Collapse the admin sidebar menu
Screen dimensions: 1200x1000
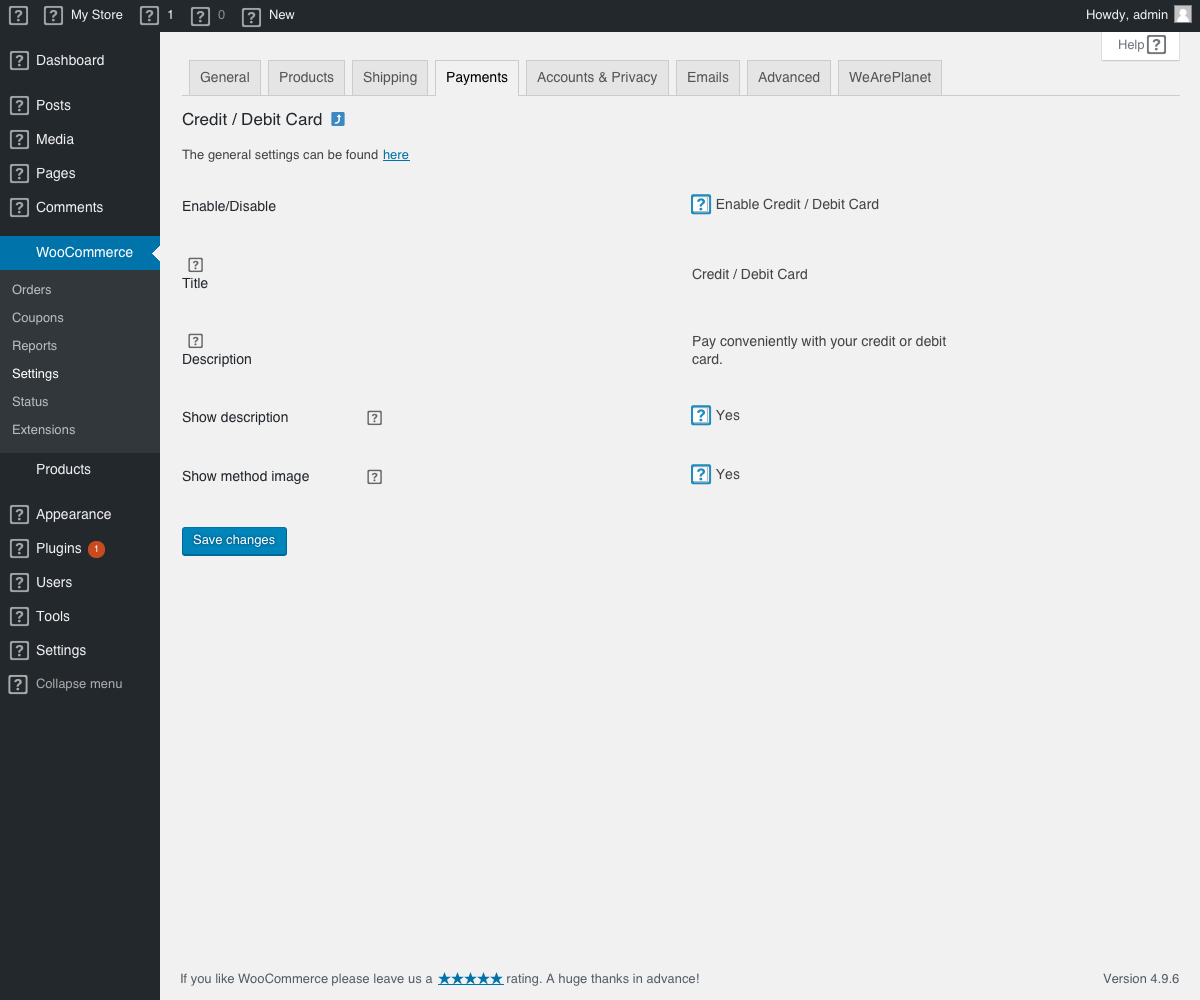pyautogui.click(x=65, y=683)
